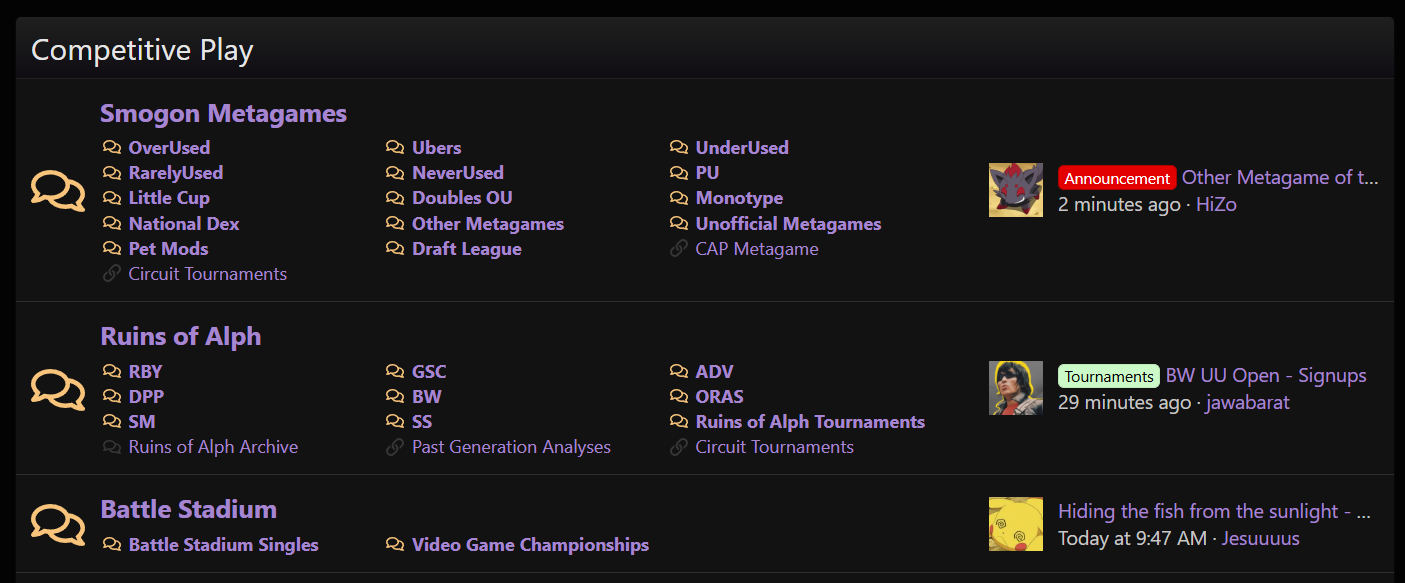Image resolution: width=1405 pixels, height=583 pixels.
Task: Click the Ruins of Alph forum chat icon
Action: [x=58, y=388]
